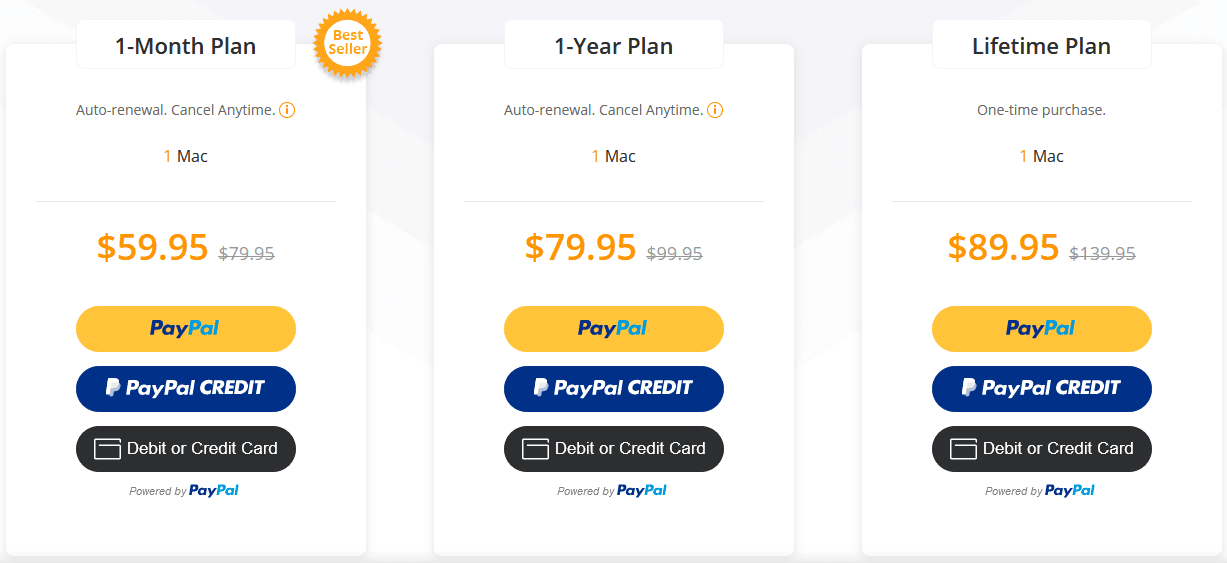The height and width of the screenshot is (563, 1227).
Task: Click the Lifetime Plan title
Action: click(x=1041, y=46)
